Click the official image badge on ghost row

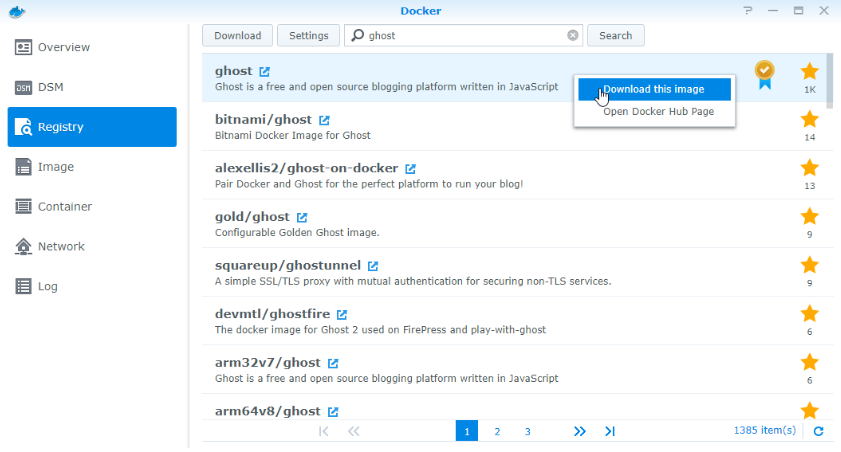pos(764,75)
